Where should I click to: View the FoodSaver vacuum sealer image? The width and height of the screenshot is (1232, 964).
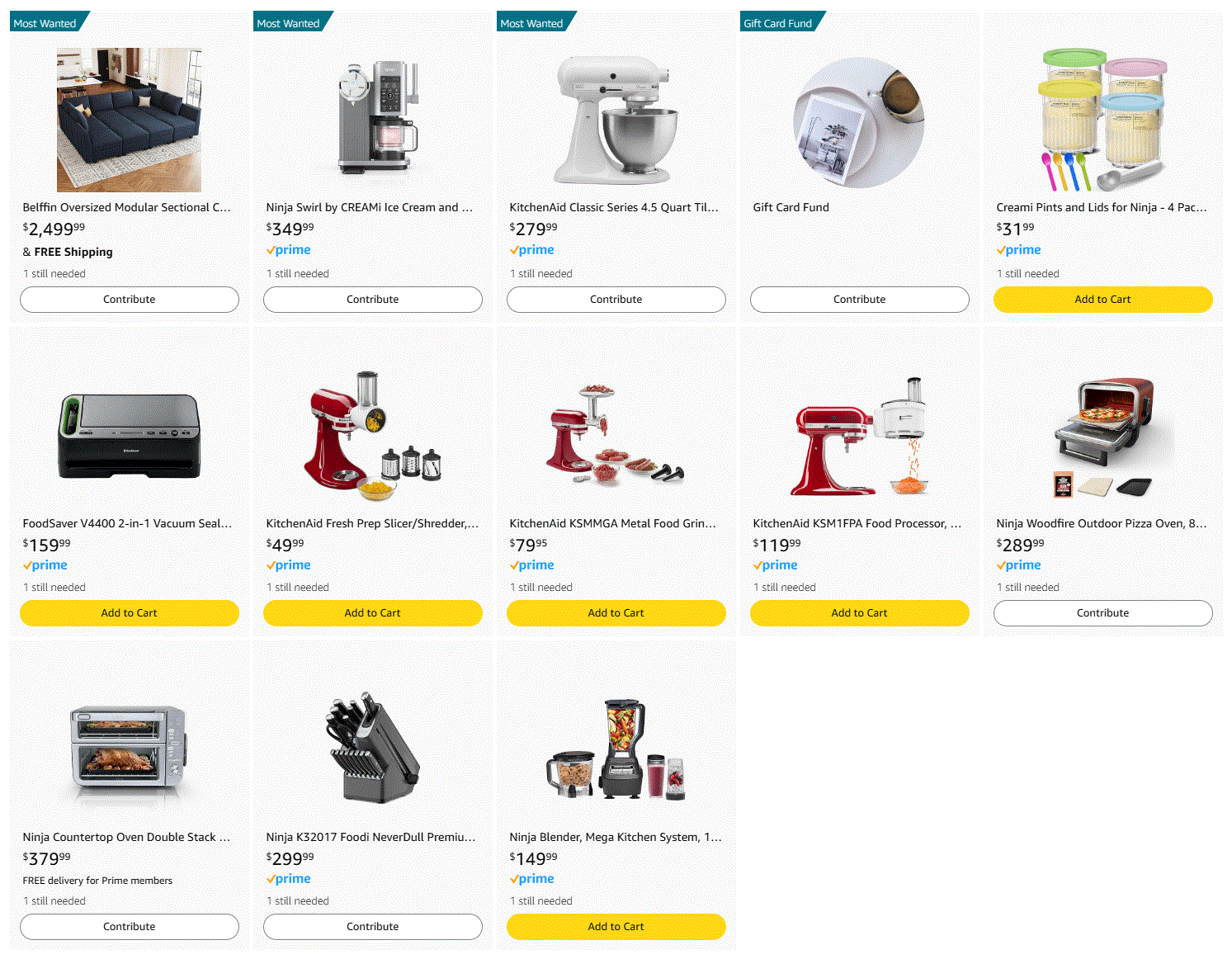pyautogui.click(x=130, y=436)
